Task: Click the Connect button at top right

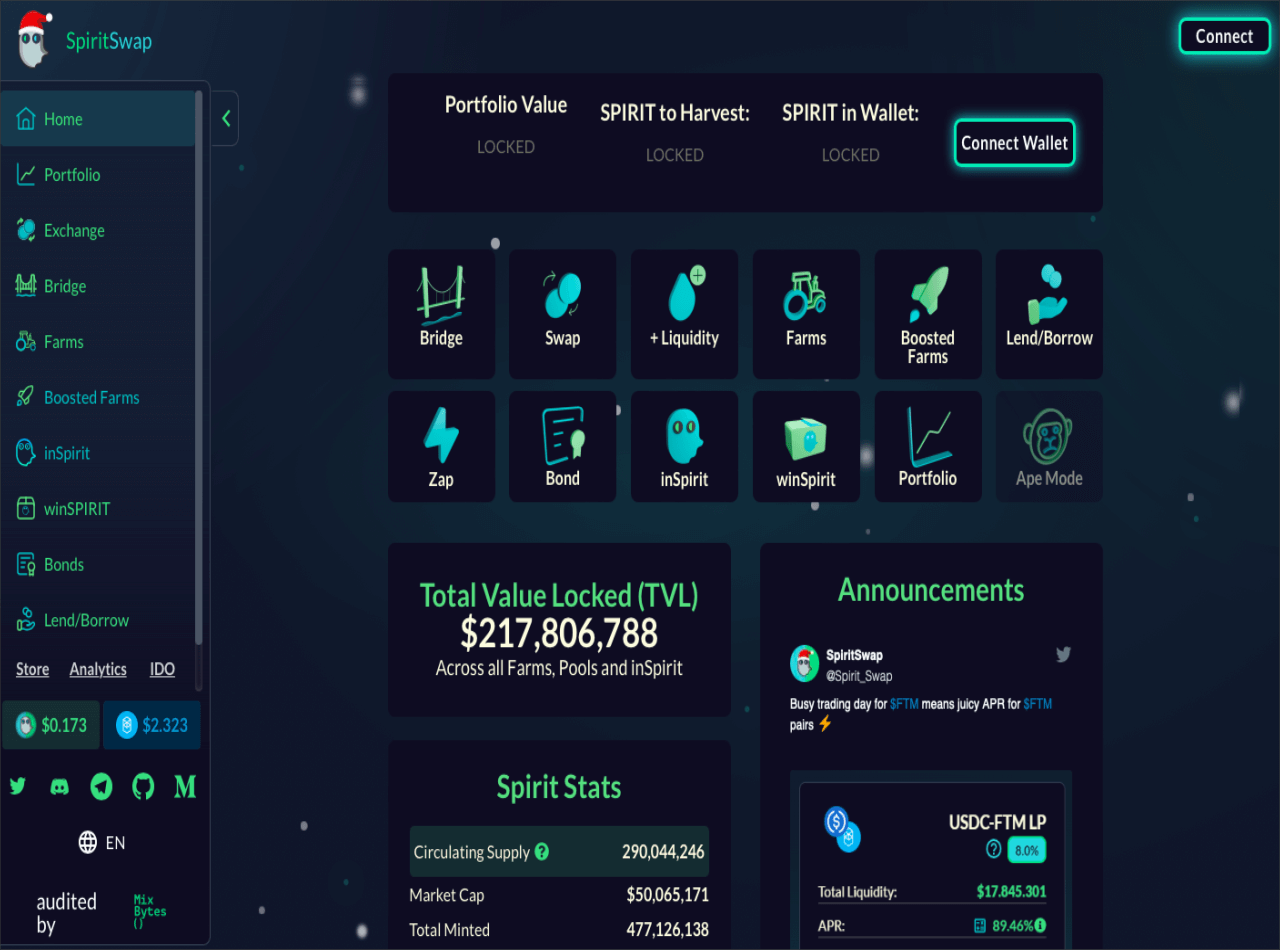Action: [1224, 36]
